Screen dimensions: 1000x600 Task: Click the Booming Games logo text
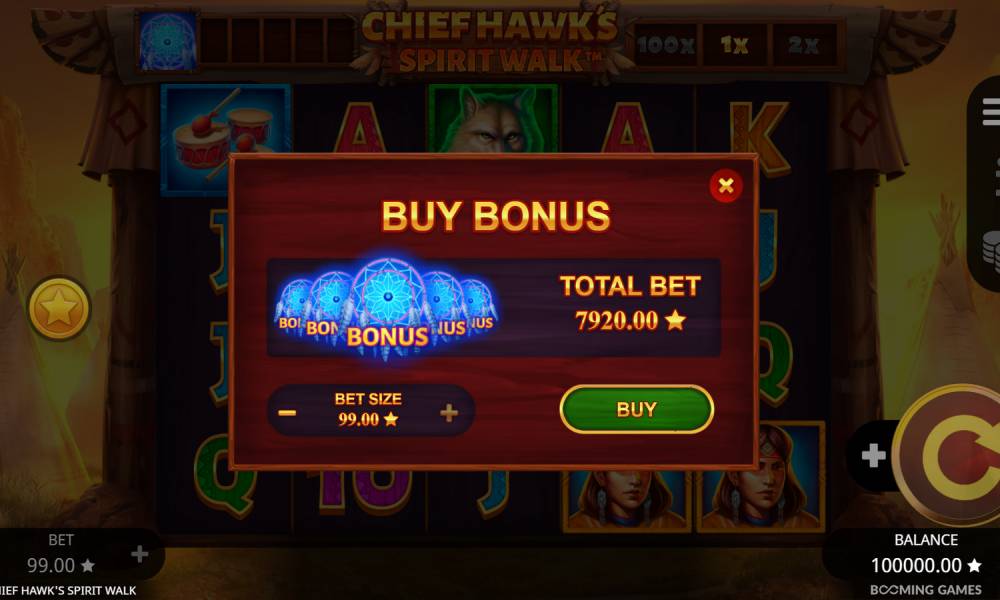[925, 590]
